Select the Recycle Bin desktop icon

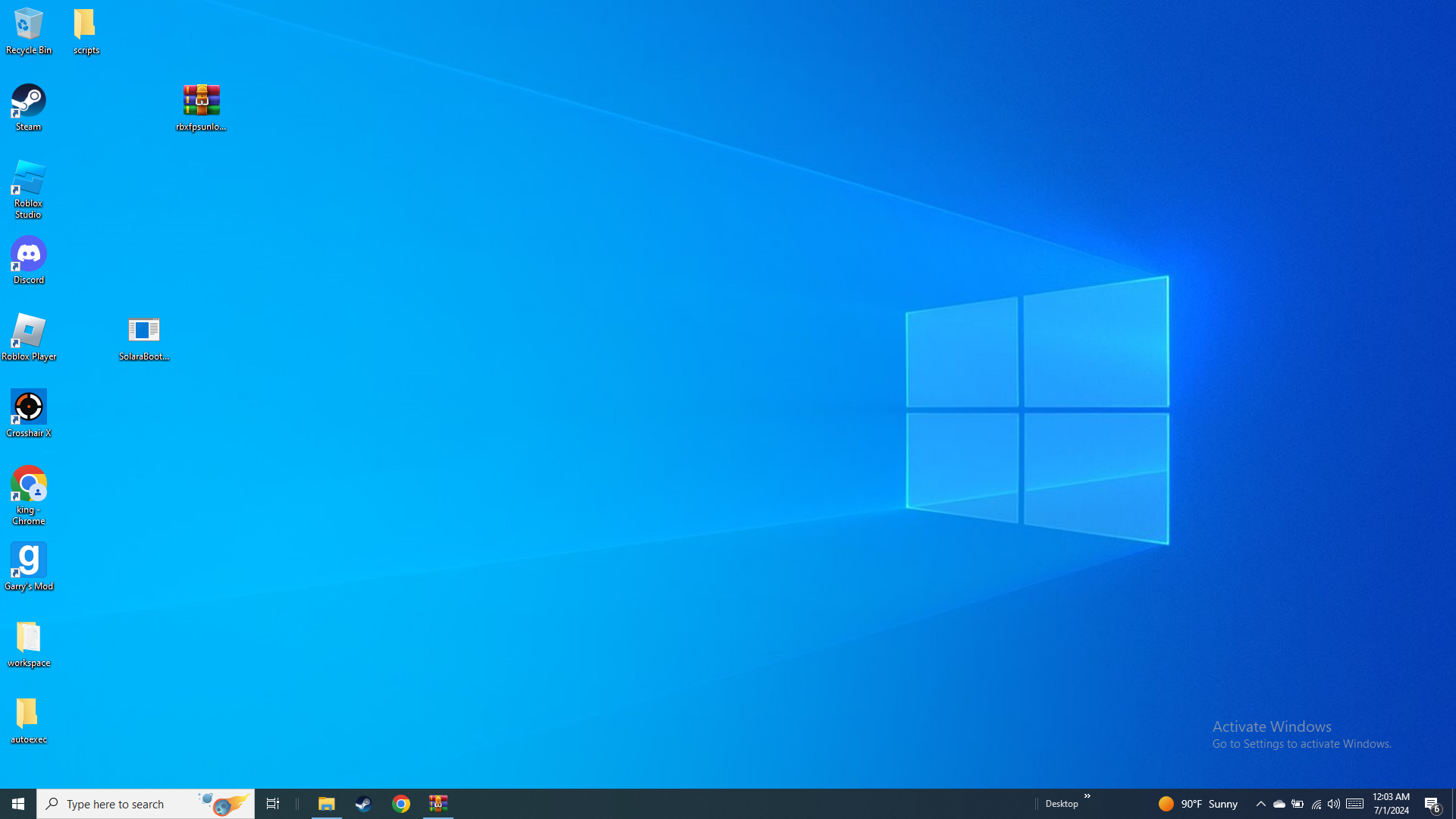[29, 31]
